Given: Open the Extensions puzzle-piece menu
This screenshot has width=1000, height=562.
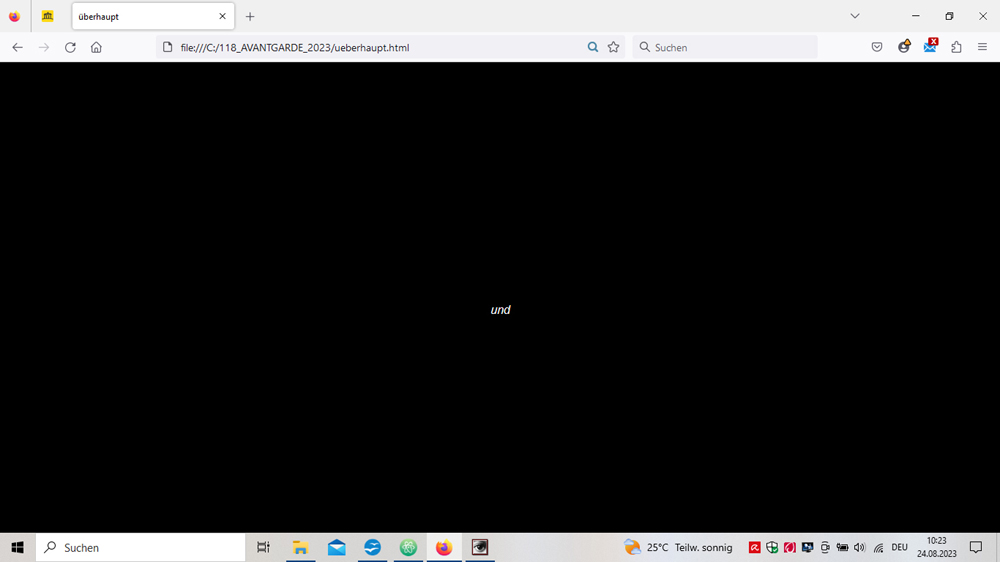Looking at the screenshot, I should click(x=956, y=47).
